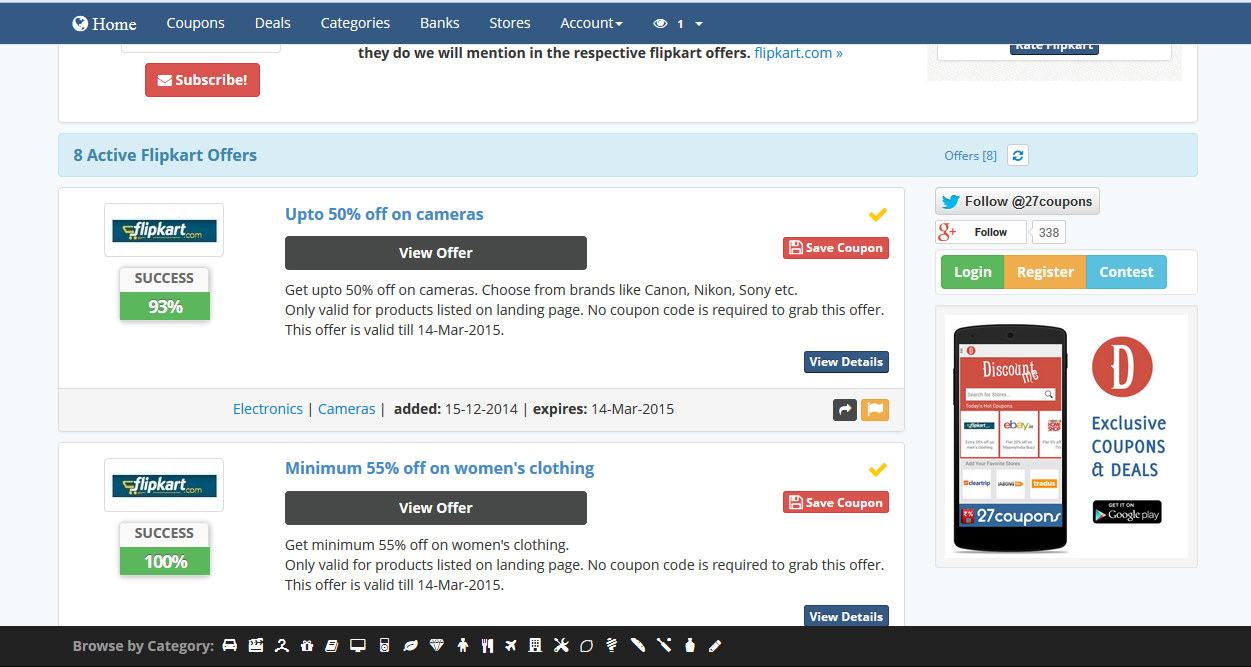Image resolution: width=1251 pixels, height=667 pixels.
Task: Share the cameras offer via arrow icon
Action: tap(845, 409)
